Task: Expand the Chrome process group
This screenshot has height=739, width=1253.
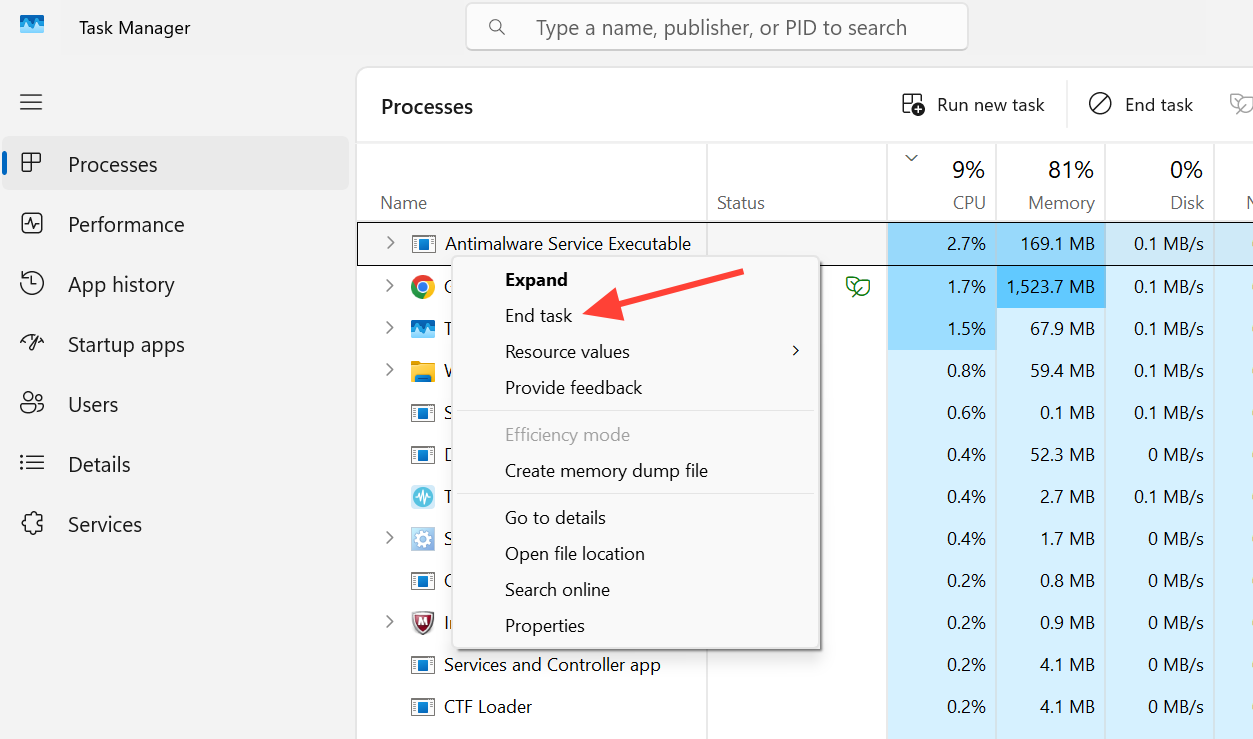Action: coord(390,287)
